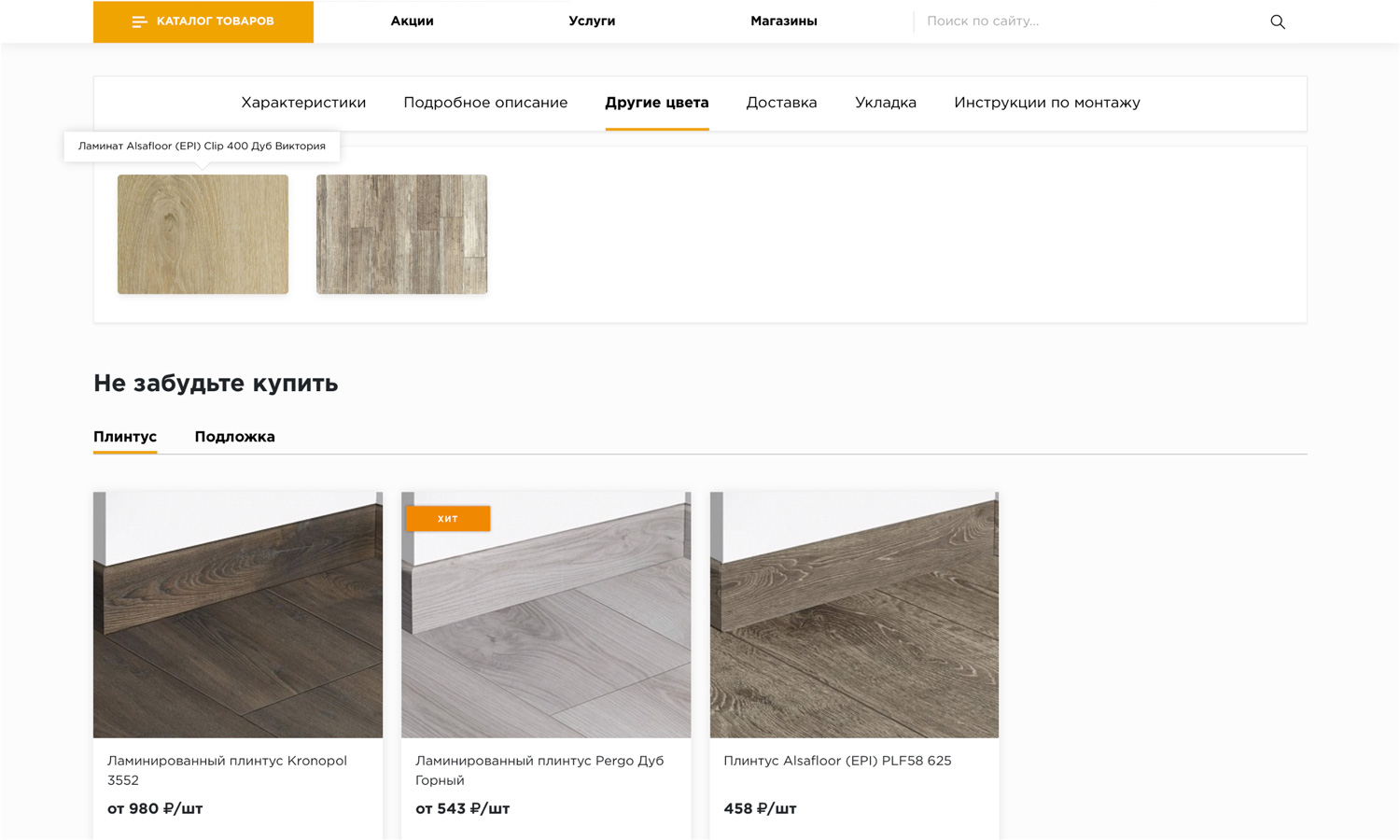Choose the gray weathered plank color swatch

[x=401, y=234]
